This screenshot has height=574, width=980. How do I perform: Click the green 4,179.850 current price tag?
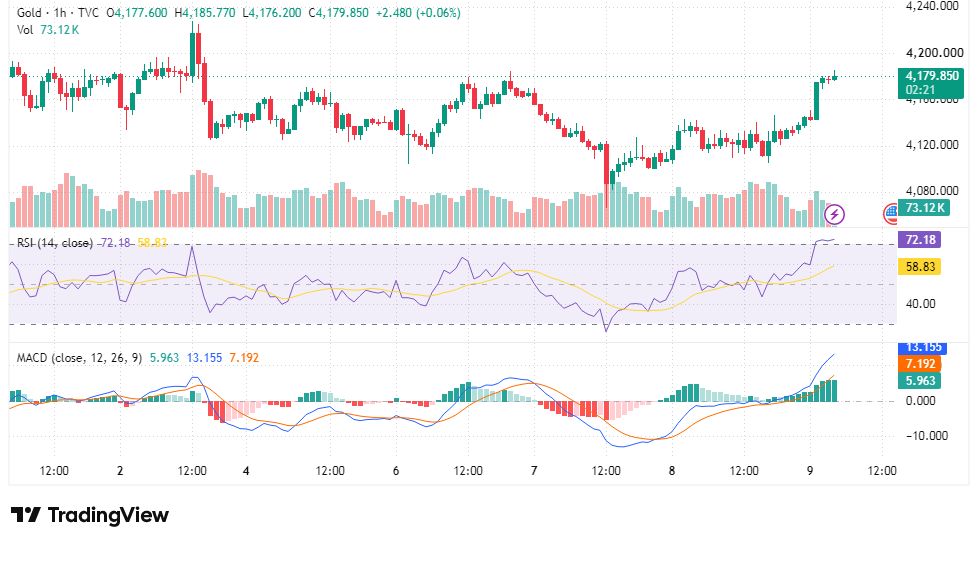931,83
